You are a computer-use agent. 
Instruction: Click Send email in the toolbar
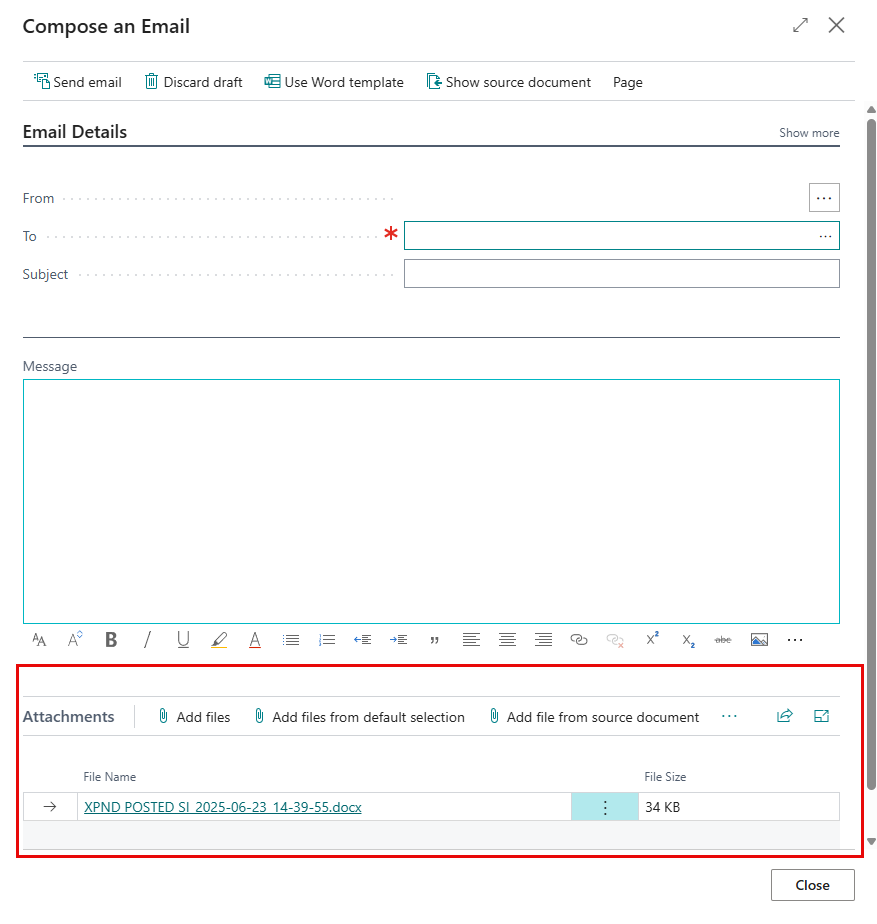point(78,82)
